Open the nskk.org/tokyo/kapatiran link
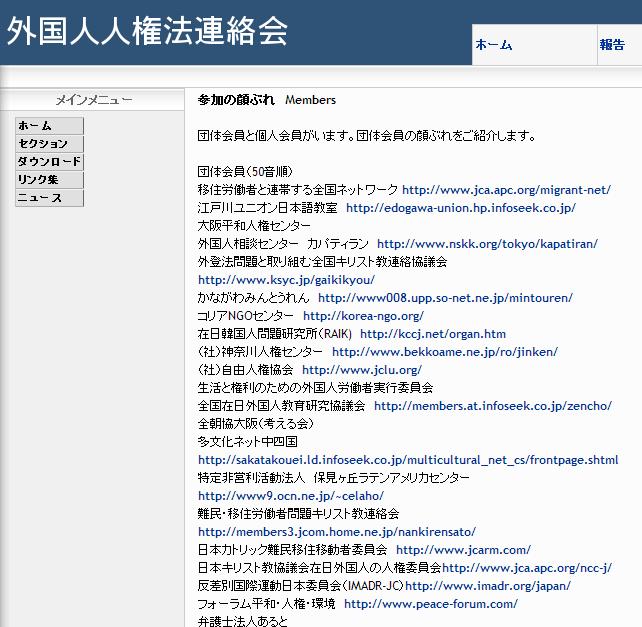The image size is (642, 627). click(487, 244)
